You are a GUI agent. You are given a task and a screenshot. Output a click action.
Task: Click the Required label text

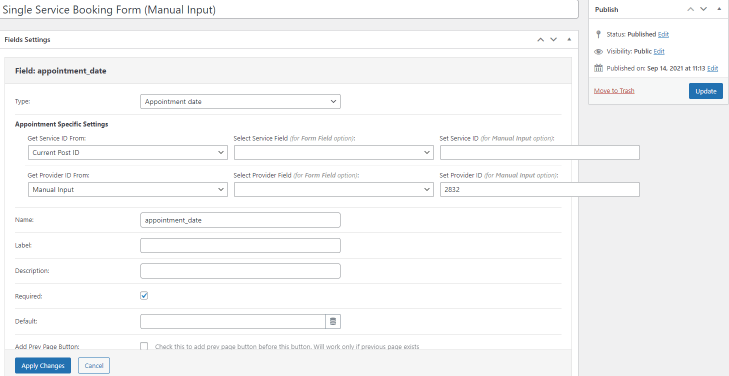click(28, 296)
